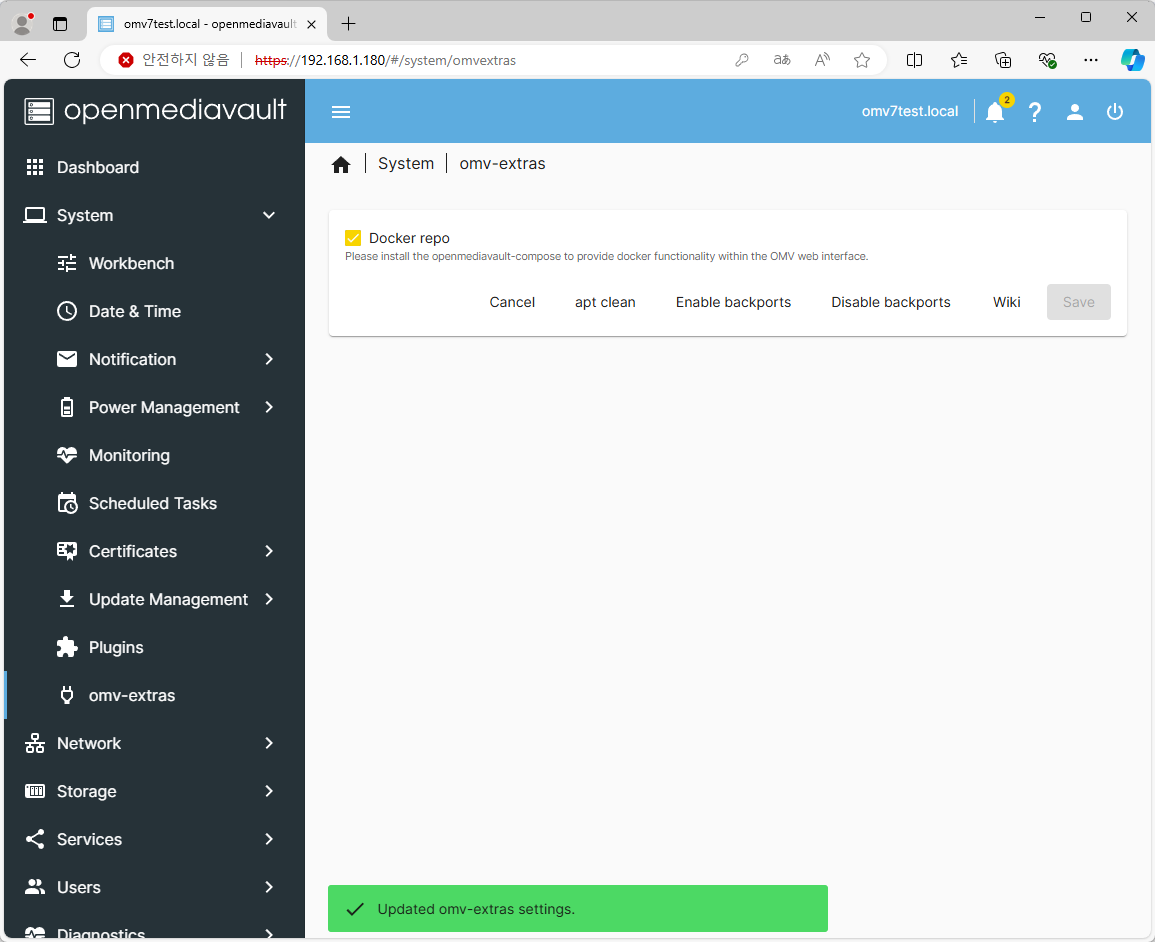The height and width of the screenshot is (942, 1155).
Task: Open the help question mark icon
Action: pos(1035,112)
